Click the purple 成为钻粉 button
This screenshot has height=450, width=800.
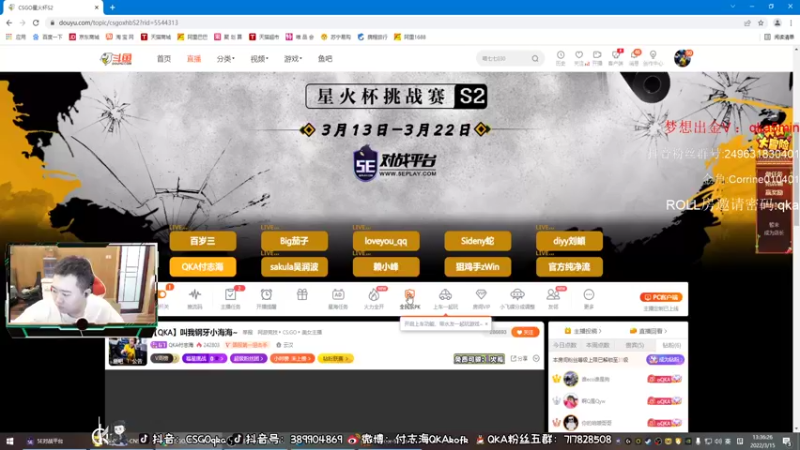click(x=665, y=360)
